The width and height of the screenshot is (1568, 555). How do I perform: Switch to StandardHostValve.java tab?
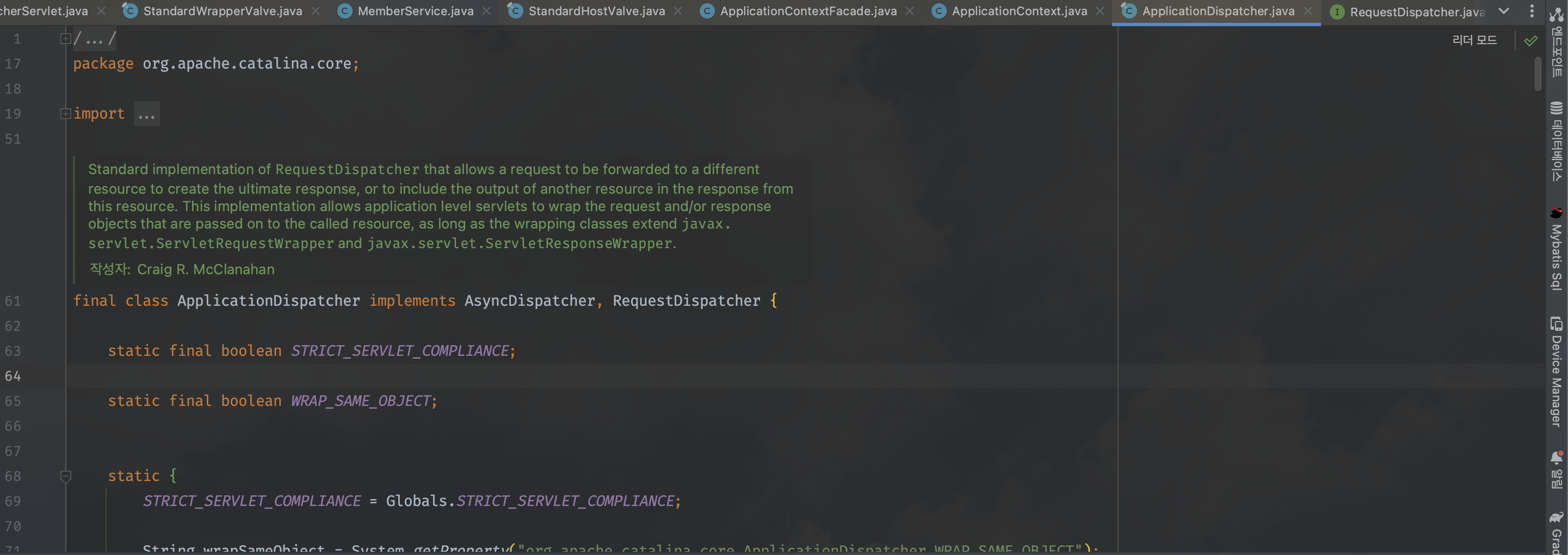pyautogui.click(x=596, y=11)
